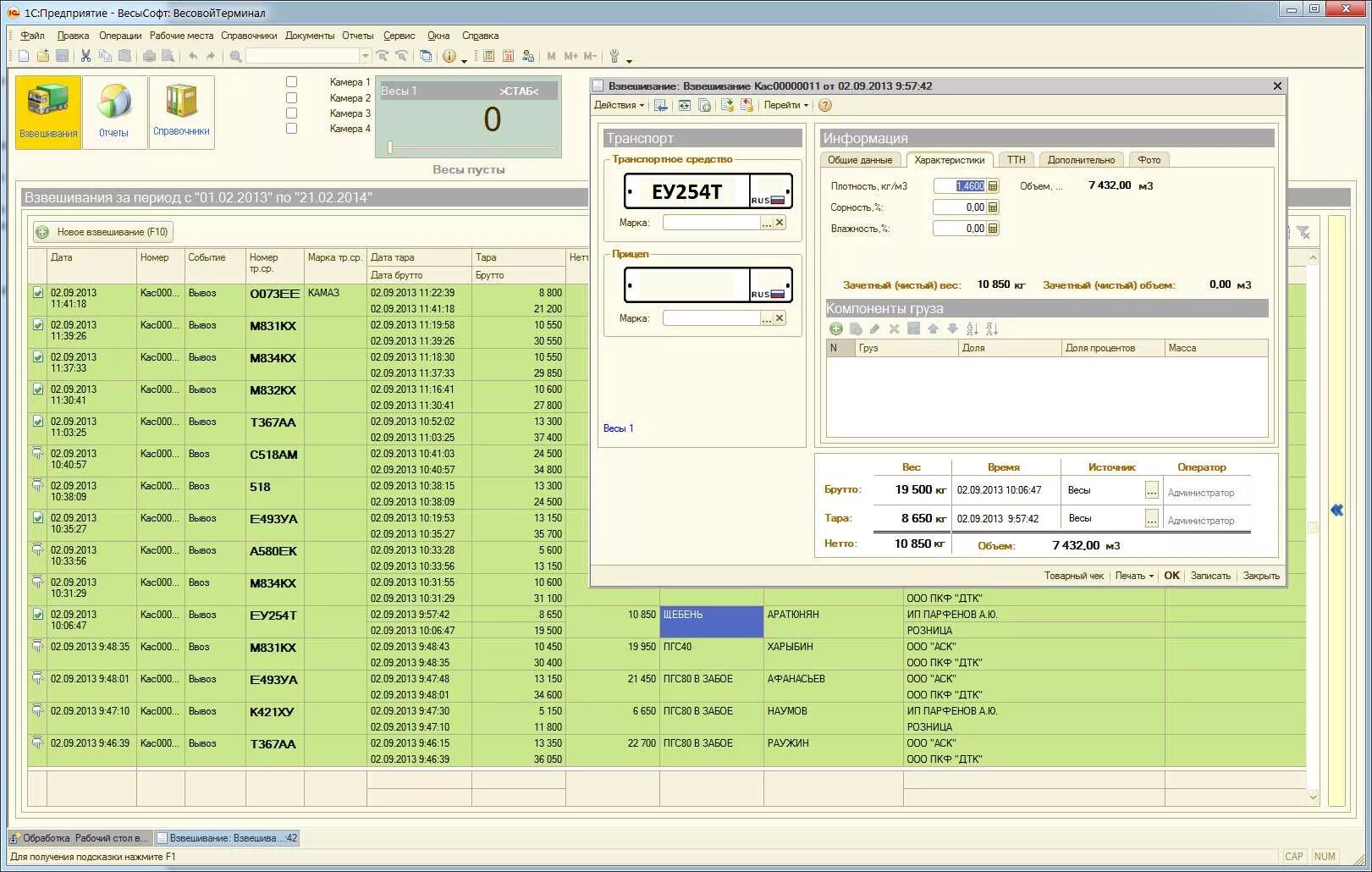Click the Сорность percent input field

point(960,207)
